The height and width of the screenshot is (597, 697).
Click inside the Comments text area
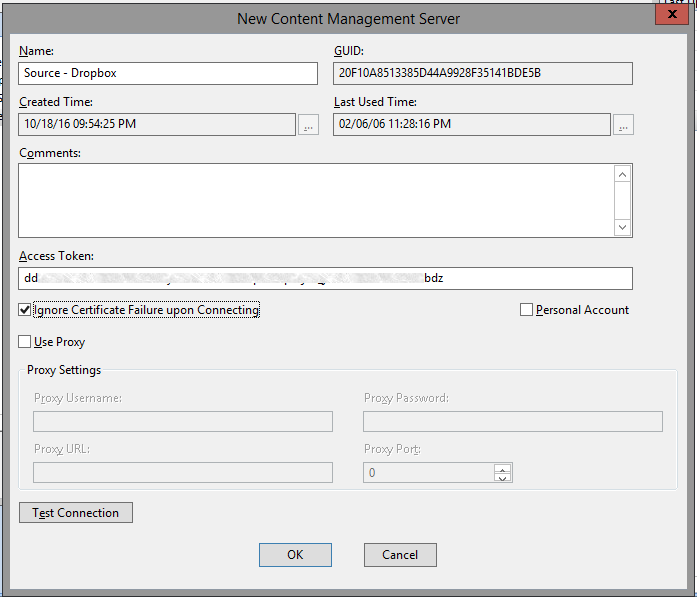point(315,200)
